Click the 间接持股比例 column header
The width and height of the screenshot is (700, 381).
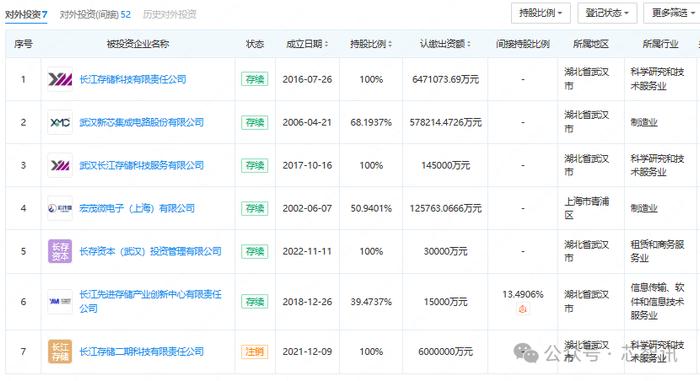point(522,44)
